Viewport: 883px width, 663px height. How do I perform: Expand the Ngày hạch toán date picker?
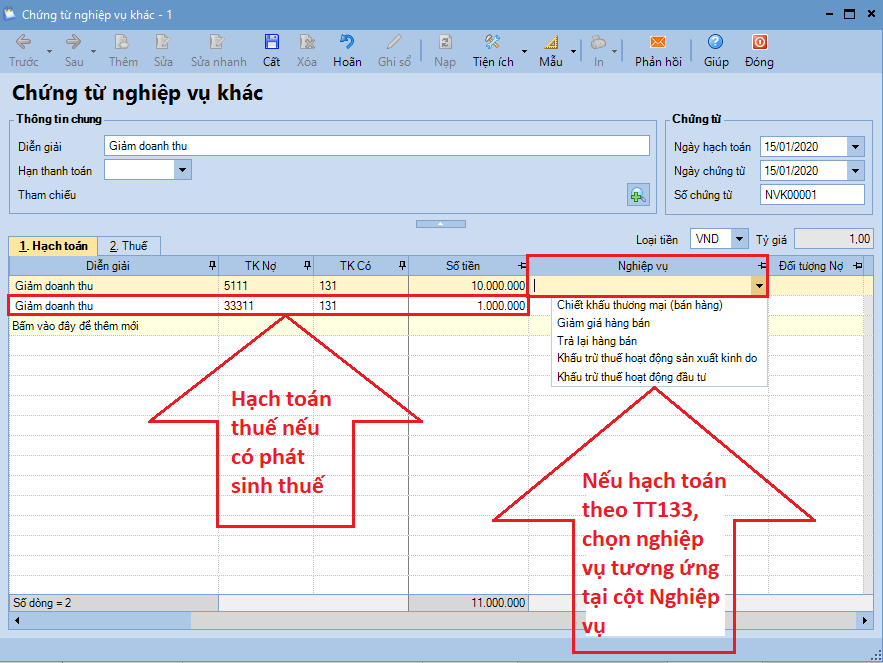[x=855, y=147]
